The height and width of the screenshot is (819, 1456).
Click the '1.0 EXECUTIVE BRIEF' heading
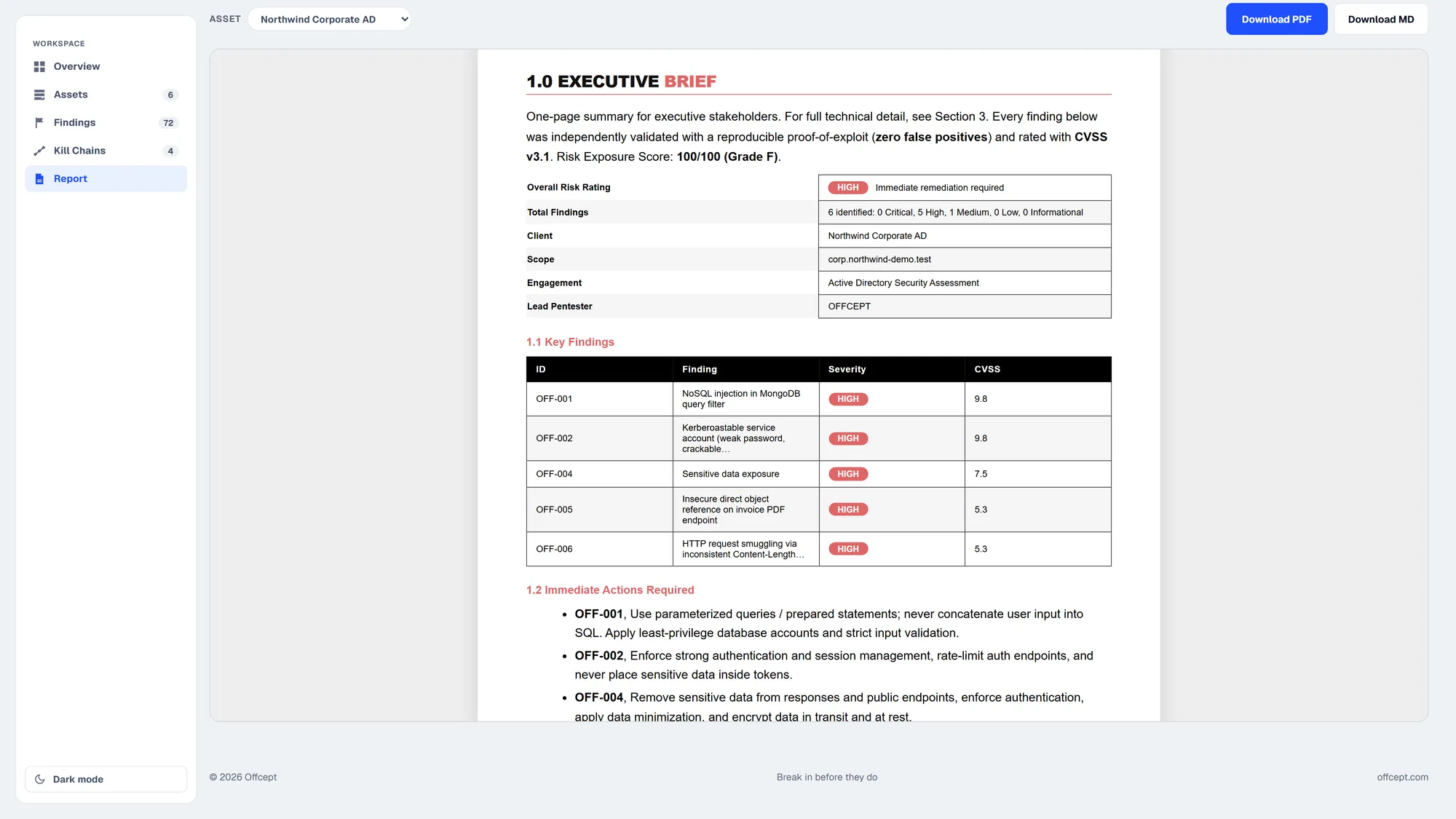click(x=621, y=82)
